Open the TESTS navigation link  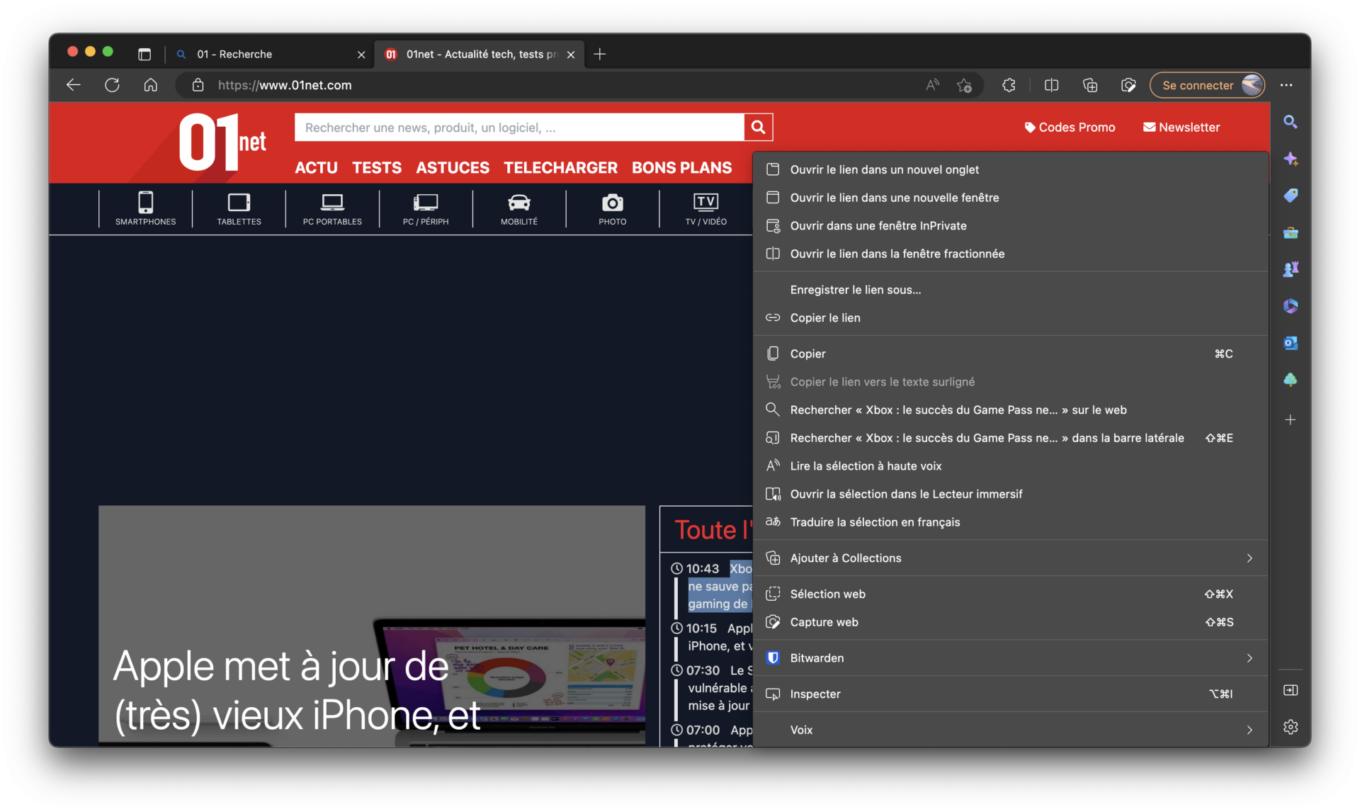[x=377, y=168]
